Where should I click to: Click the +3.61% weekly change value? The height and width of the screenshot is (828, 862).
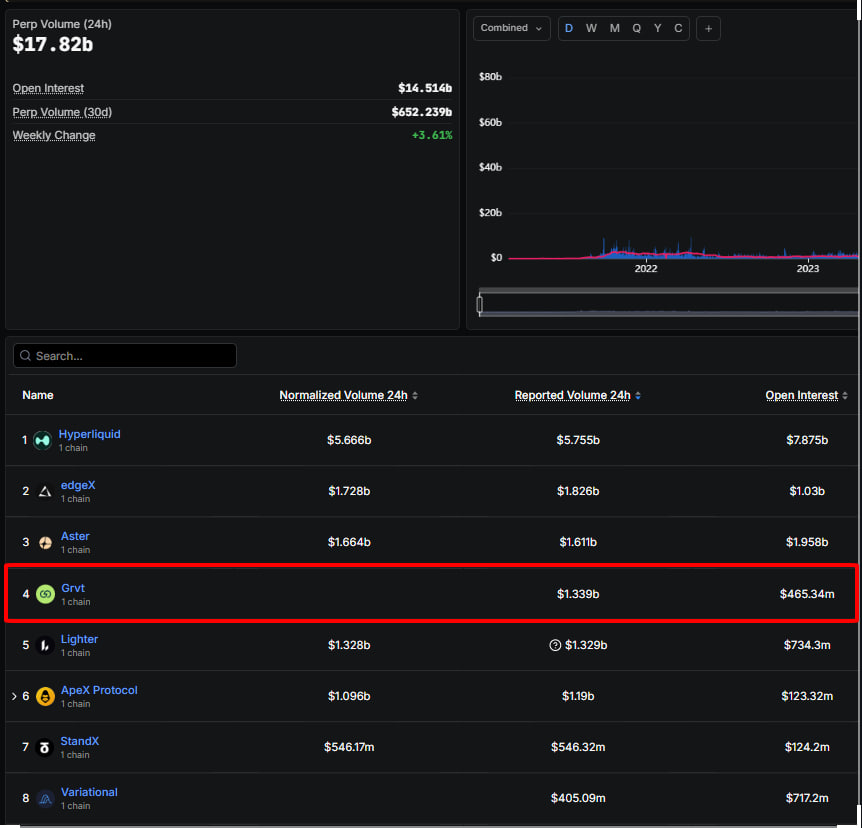click(432, 135)
